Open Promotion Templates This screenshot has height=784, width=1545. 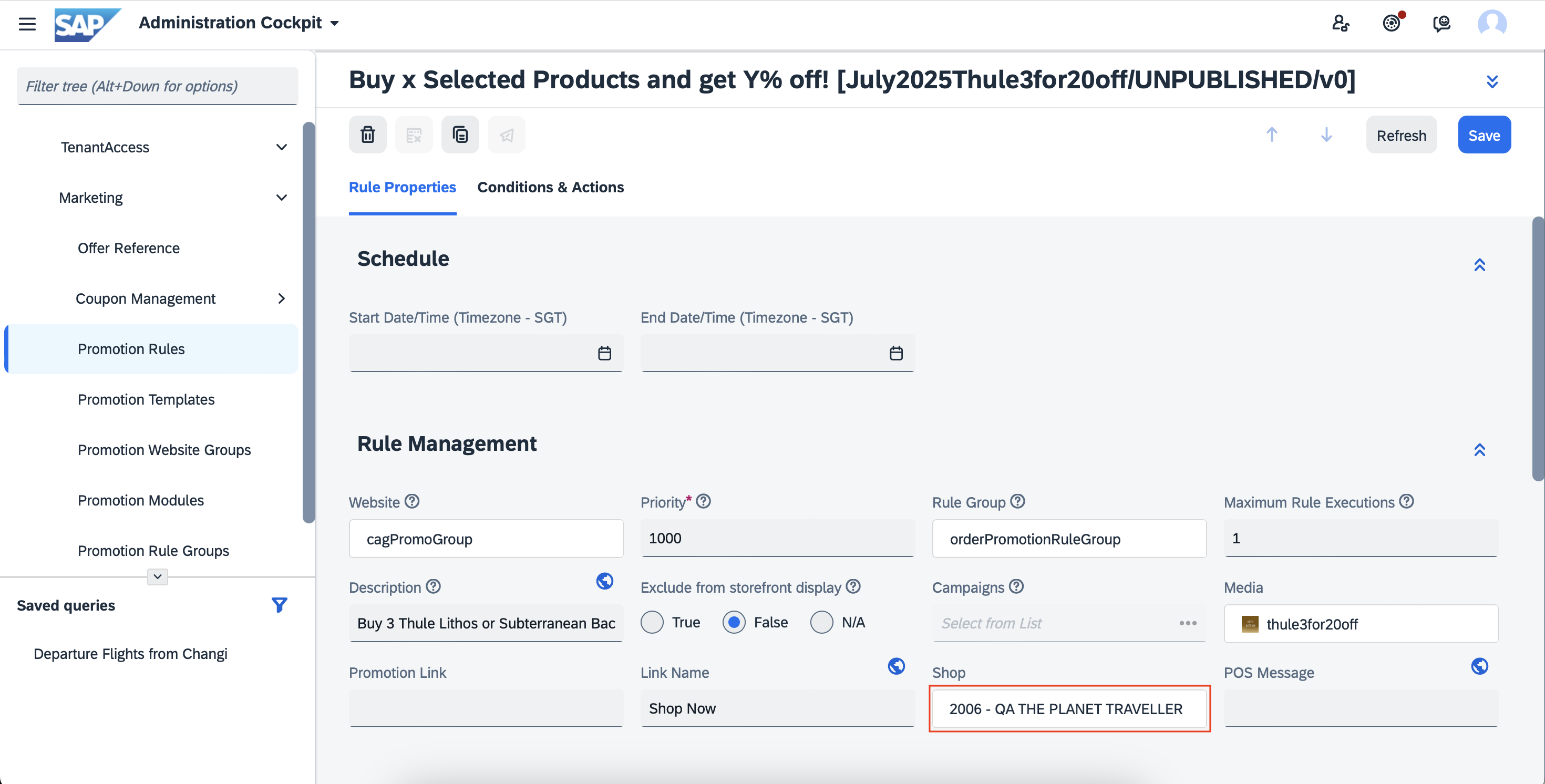tap(146, 399)
